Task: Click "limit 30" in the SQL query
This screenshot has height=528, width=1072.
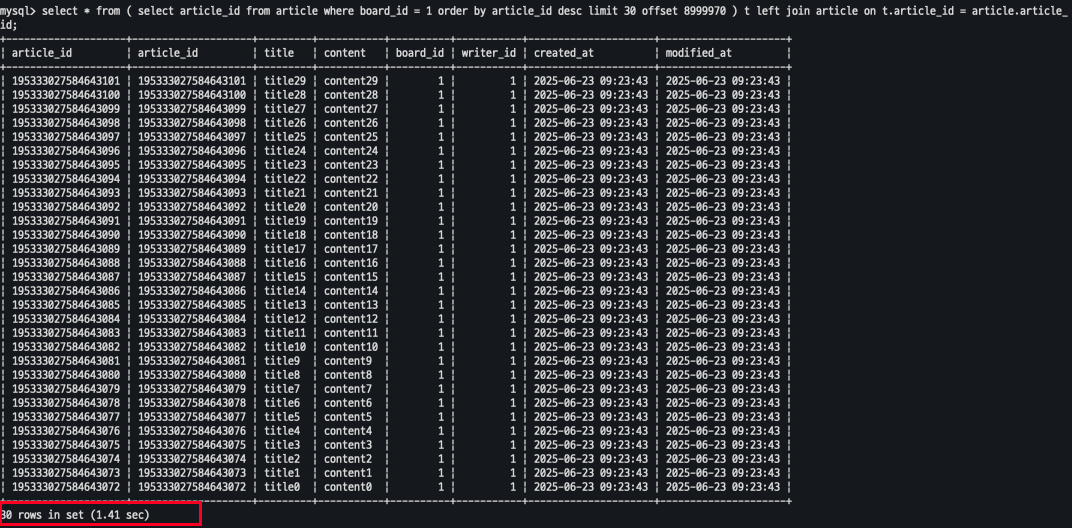Action: click(x=606, y=12)
